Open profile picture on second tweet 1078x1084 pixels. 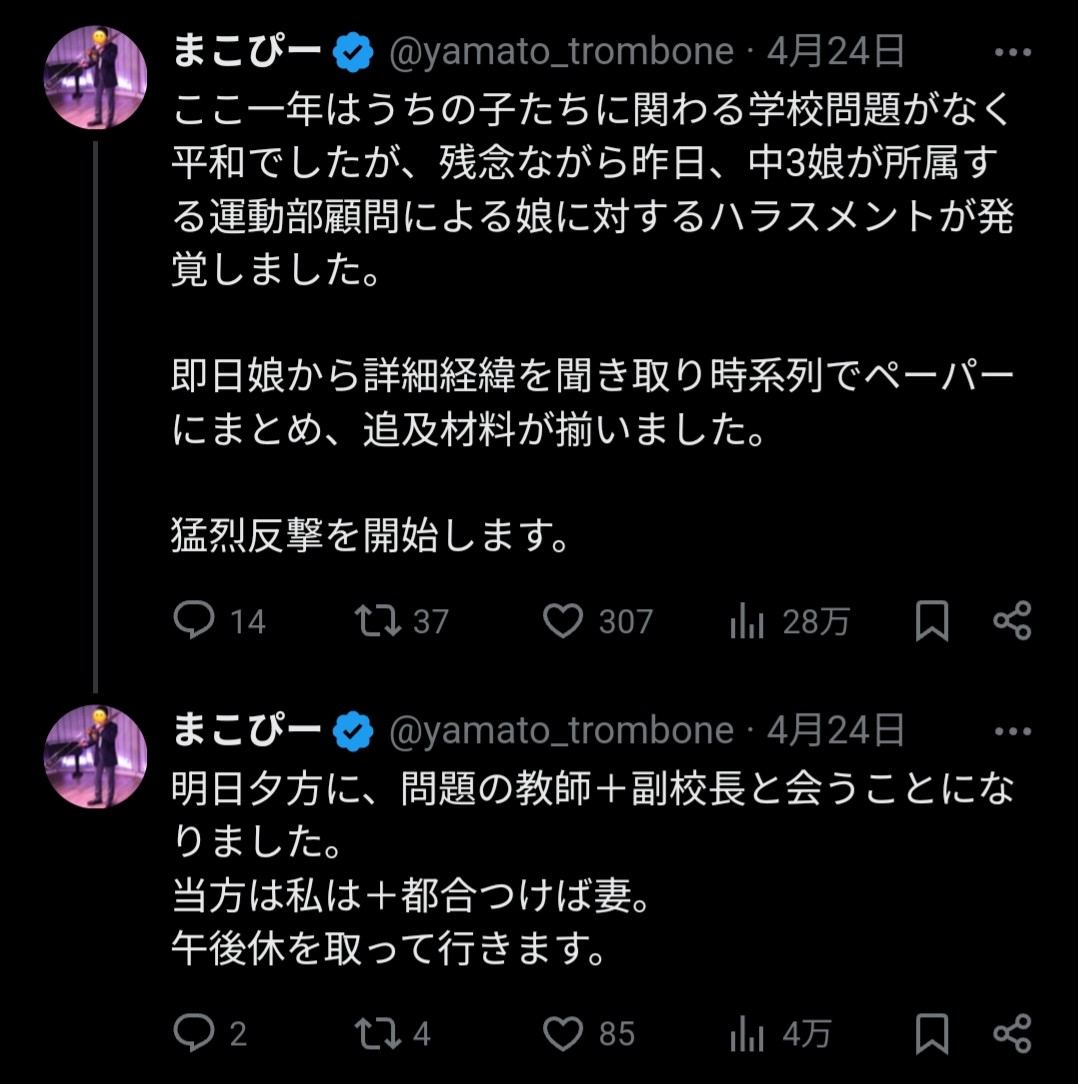(96, 757)
